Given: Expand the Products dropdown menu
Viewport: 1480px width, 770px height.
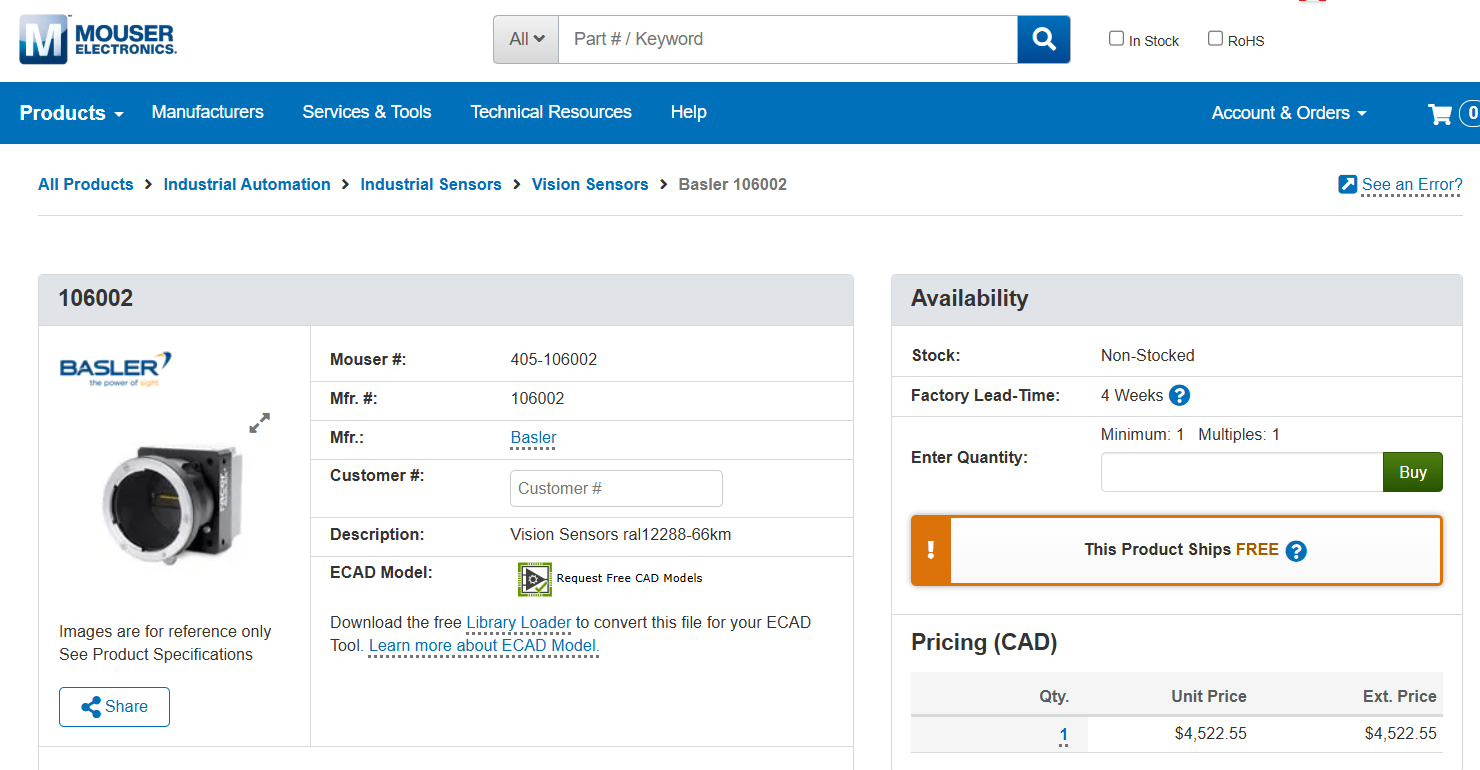Looking at the screenshot, I should pos(71,113).
